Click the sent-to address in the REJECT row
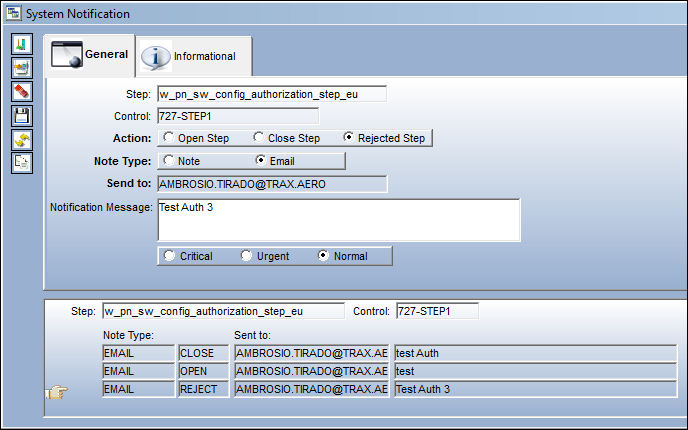Image resolution: width=688 pixels, height=430 pixels. (x=312, y=389)
